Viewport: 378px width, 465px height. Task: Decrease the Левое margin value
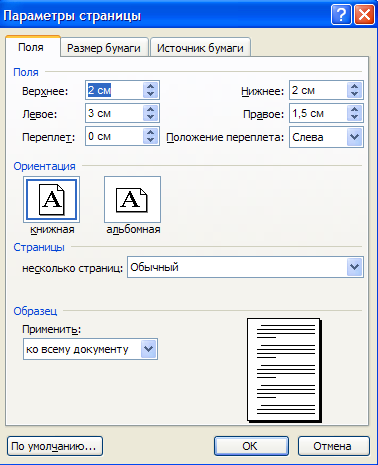pyautogui.click(x=150, y=117)
